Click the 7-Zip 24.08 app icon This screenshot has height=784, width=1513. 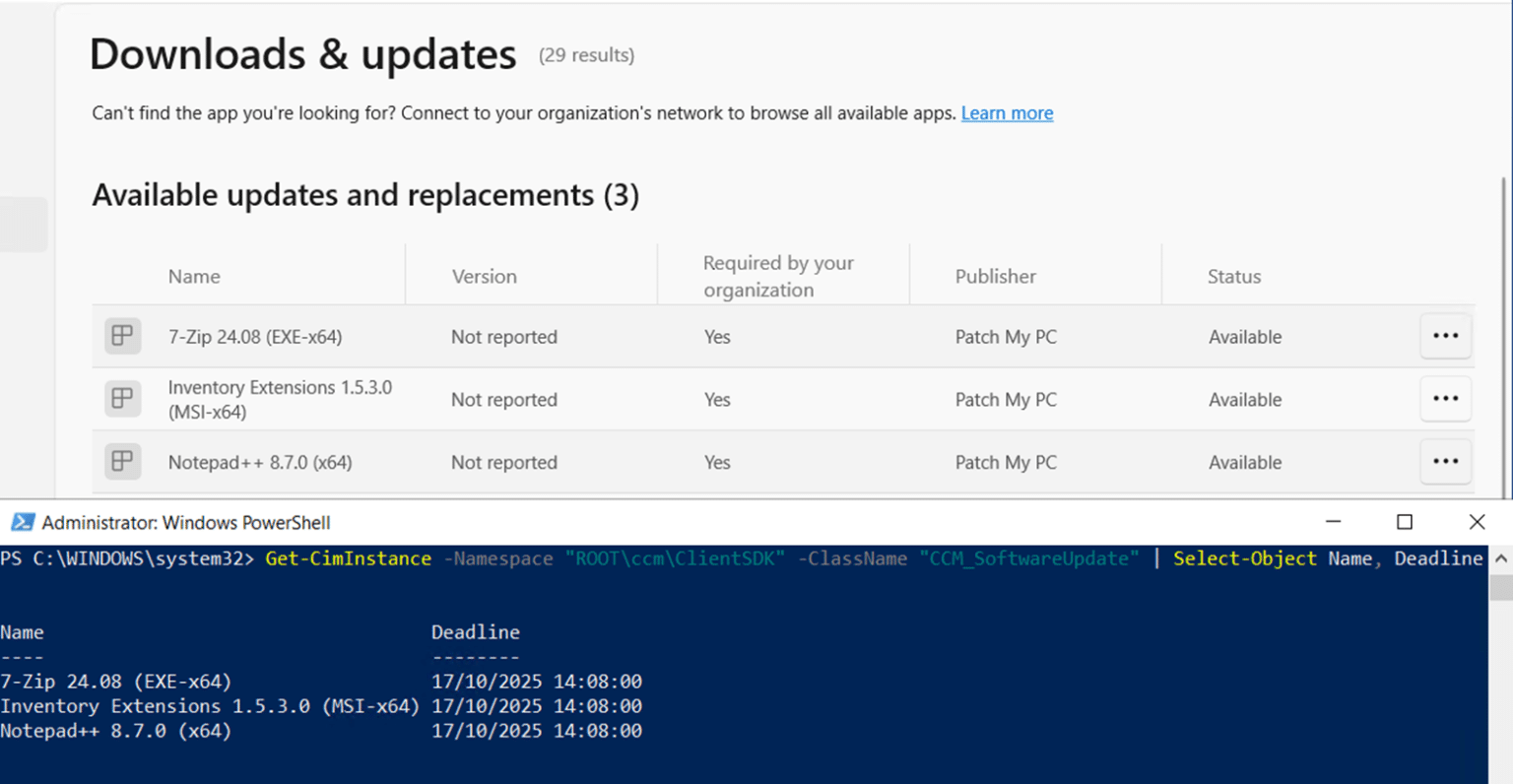click(122, 336)
